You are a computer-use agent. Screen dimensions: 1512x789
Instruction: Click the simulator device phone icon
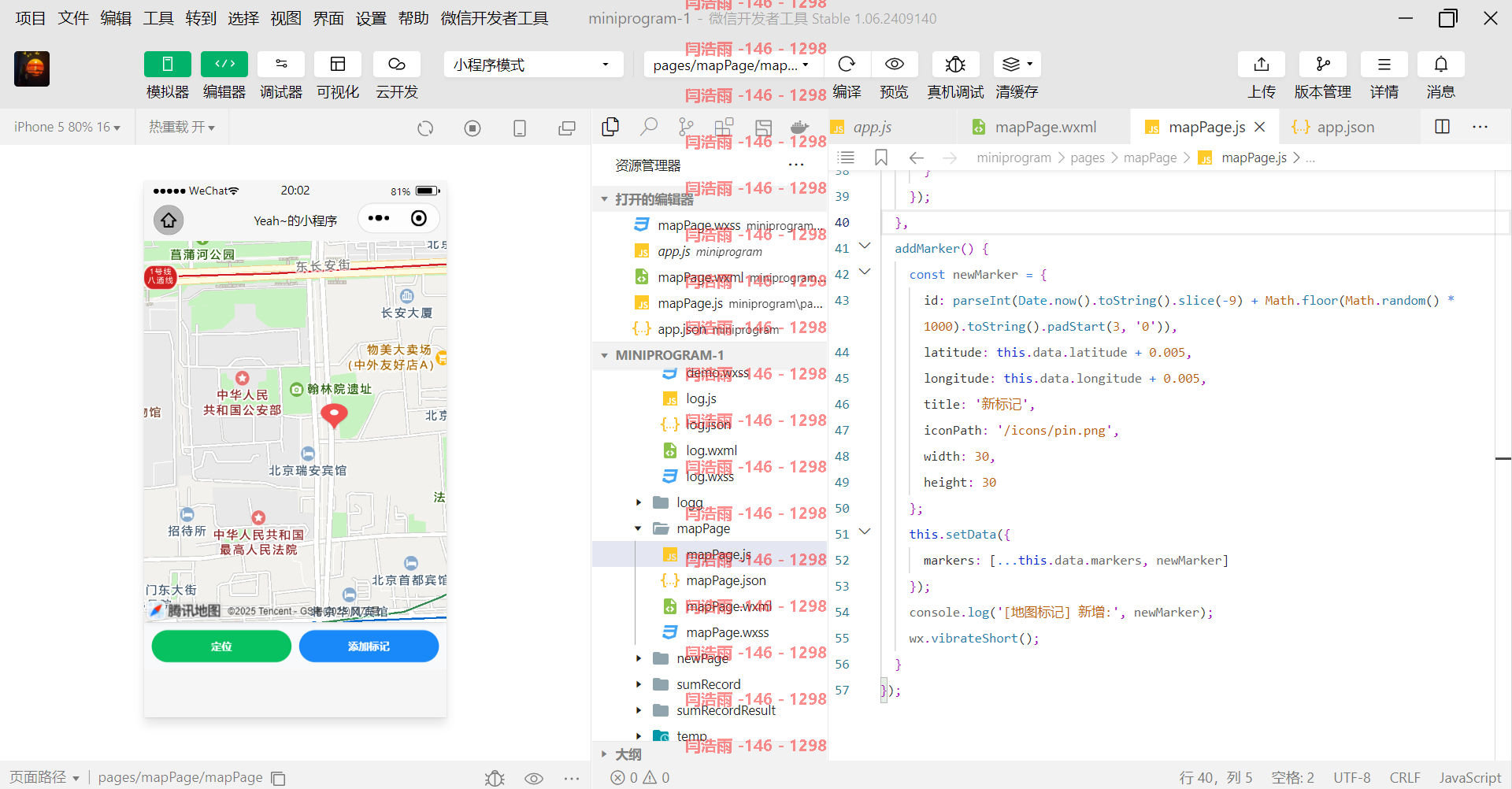point(520,128)
